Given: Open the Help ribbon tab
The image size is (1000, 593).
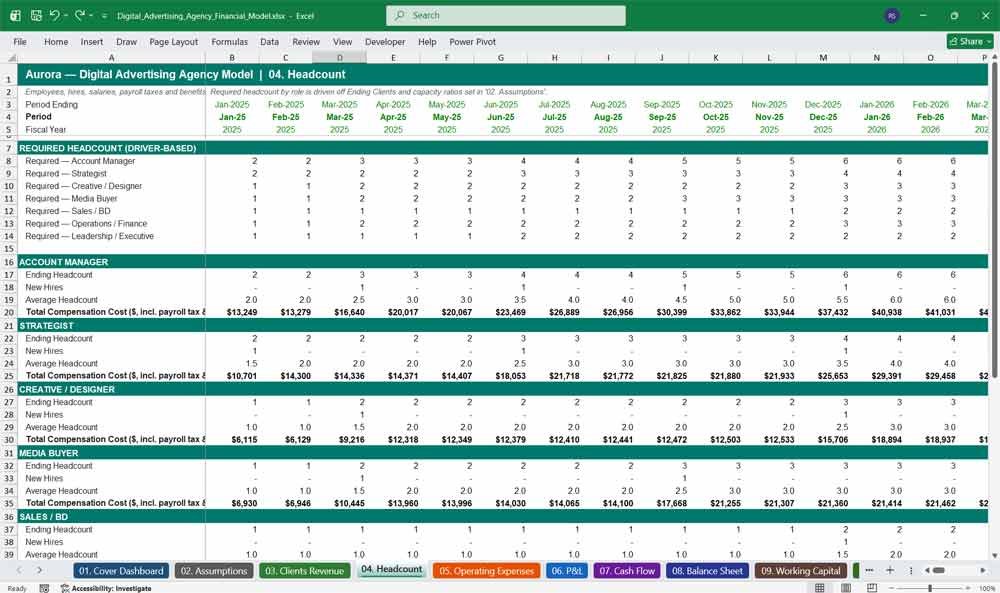Looking at the screenshot, I should point(427,41).
